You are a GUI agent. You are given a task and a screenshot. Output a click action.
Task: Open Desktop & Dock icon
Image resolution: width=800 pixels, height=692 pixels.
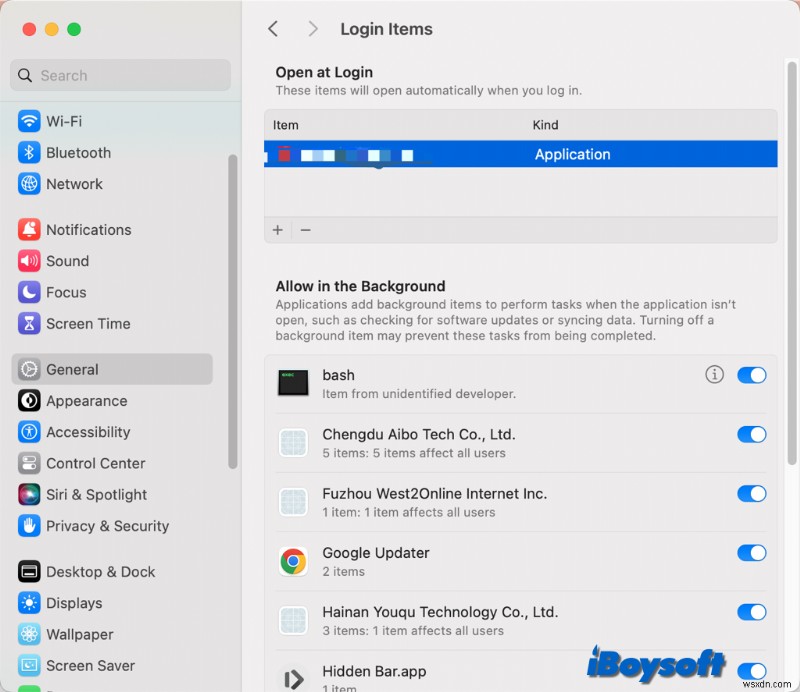click(x=29, y=572)
